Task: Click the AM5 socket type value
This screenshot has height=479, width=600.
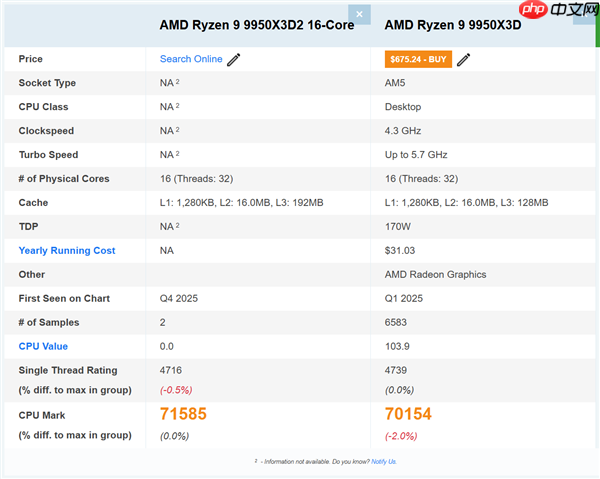Action: tap(395, 83)
